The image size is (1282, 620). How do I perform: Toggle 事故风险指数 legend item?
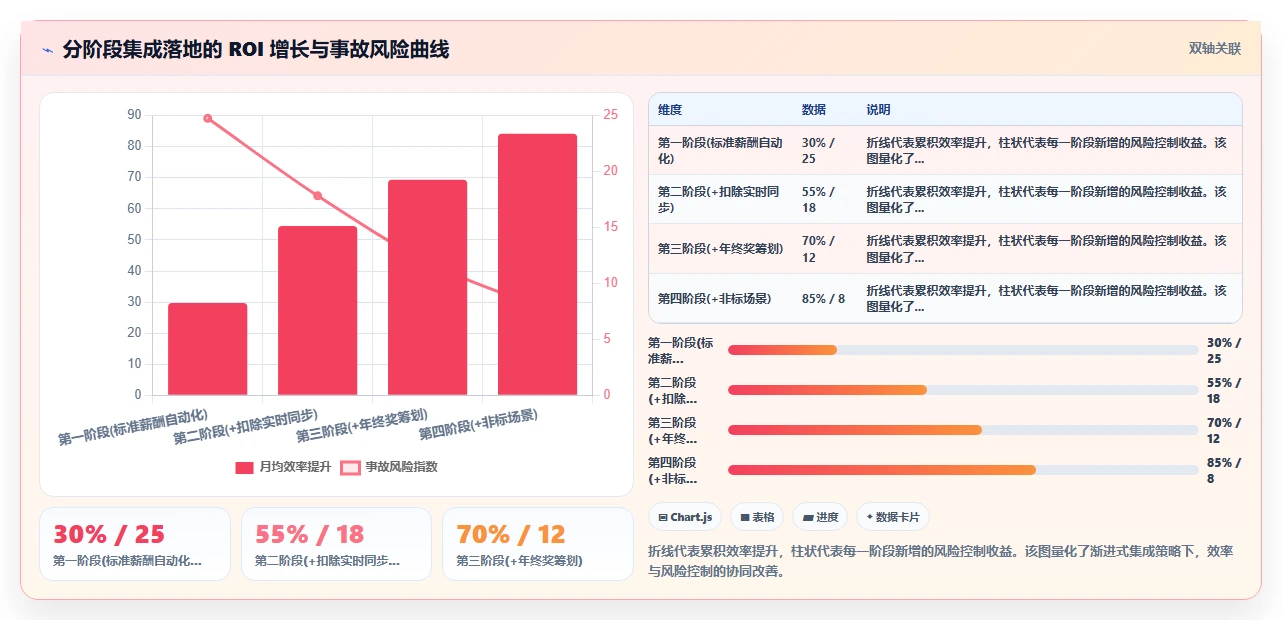[389, 467]
